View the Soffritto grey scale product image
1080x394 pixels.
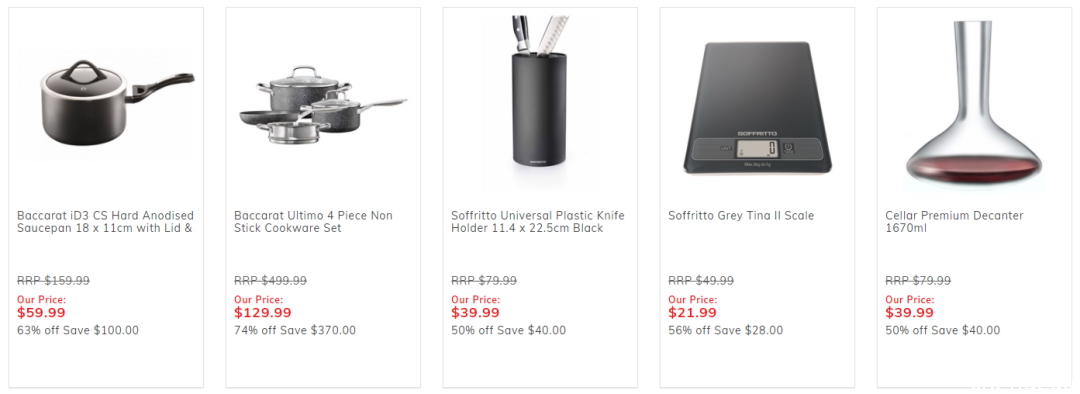(x=757, y=107)
